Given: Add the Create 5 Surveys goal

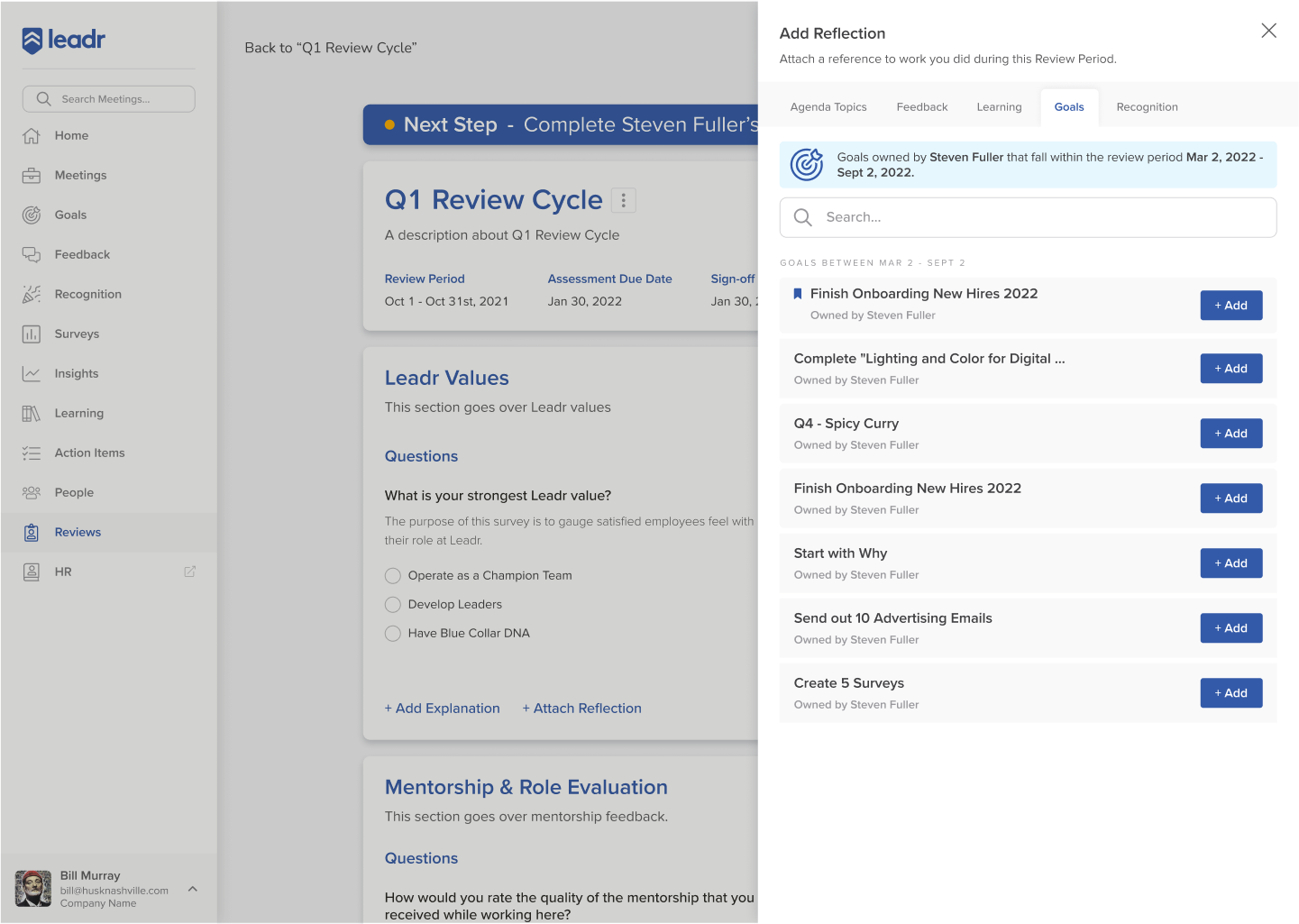Looking at the screenshot, I should point(1231,693).
